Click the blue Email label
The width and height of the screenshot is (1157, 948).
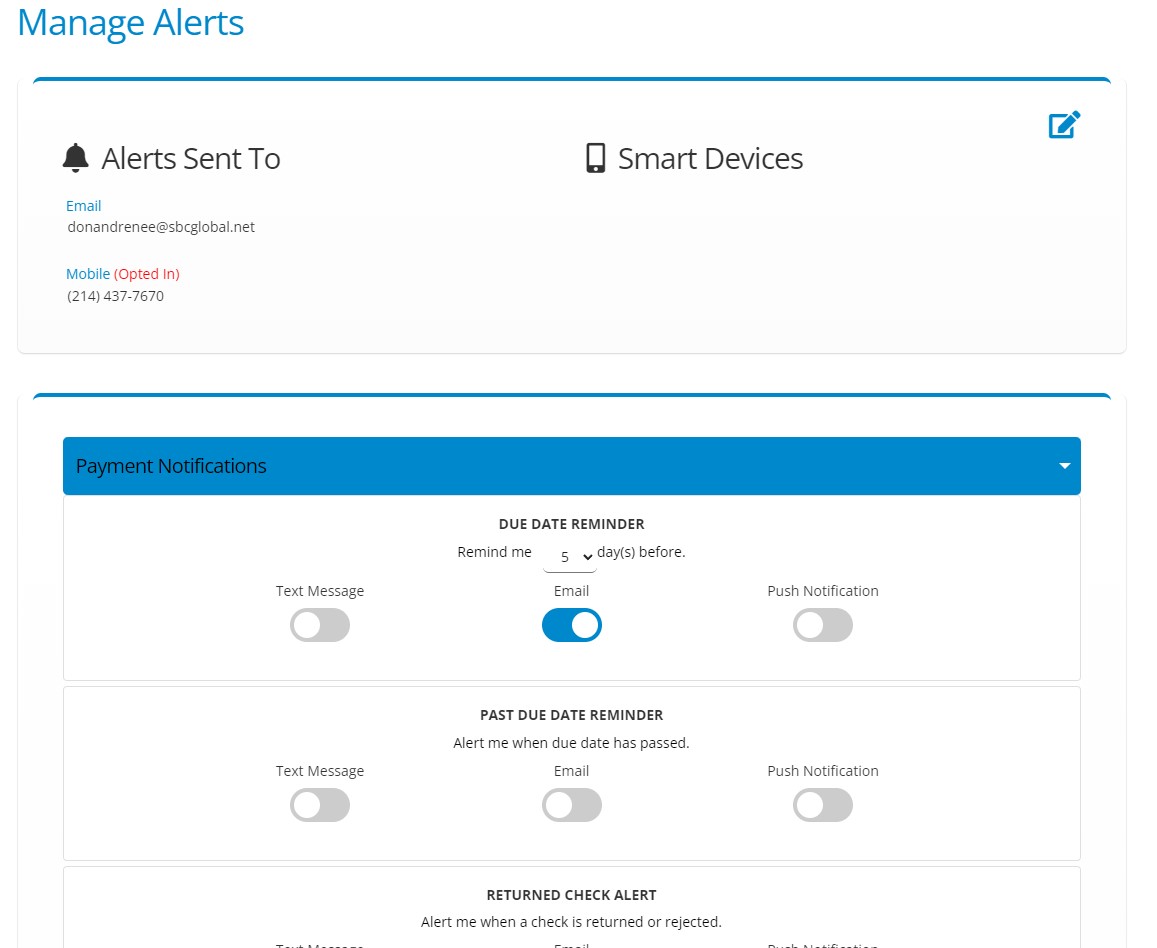84,206
